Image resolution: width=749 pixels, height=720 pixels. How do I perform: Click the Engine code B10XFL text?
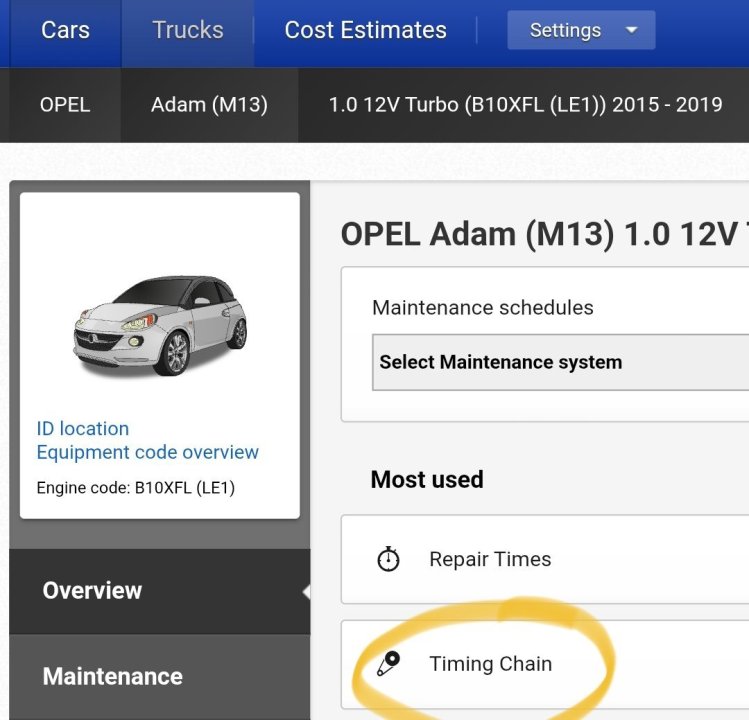[x=136, y=489]
